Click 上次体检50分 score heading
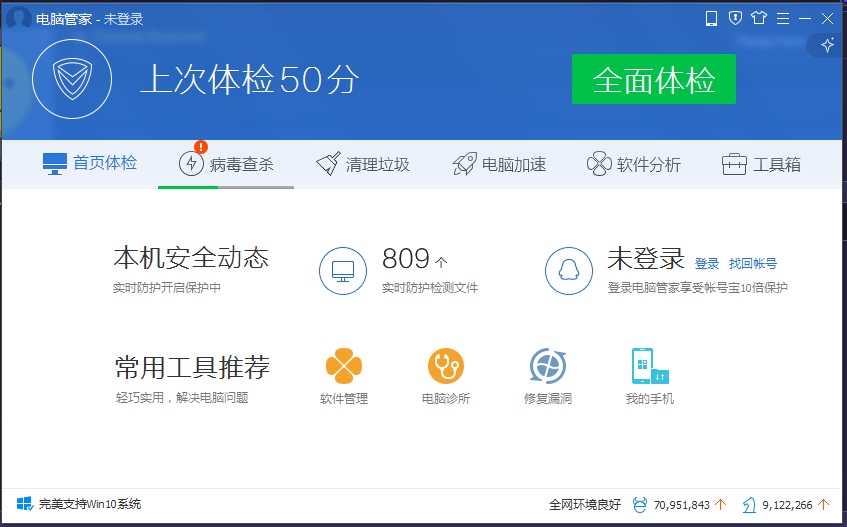The height and width of the screenshot is (527, 847). [250, 80]
